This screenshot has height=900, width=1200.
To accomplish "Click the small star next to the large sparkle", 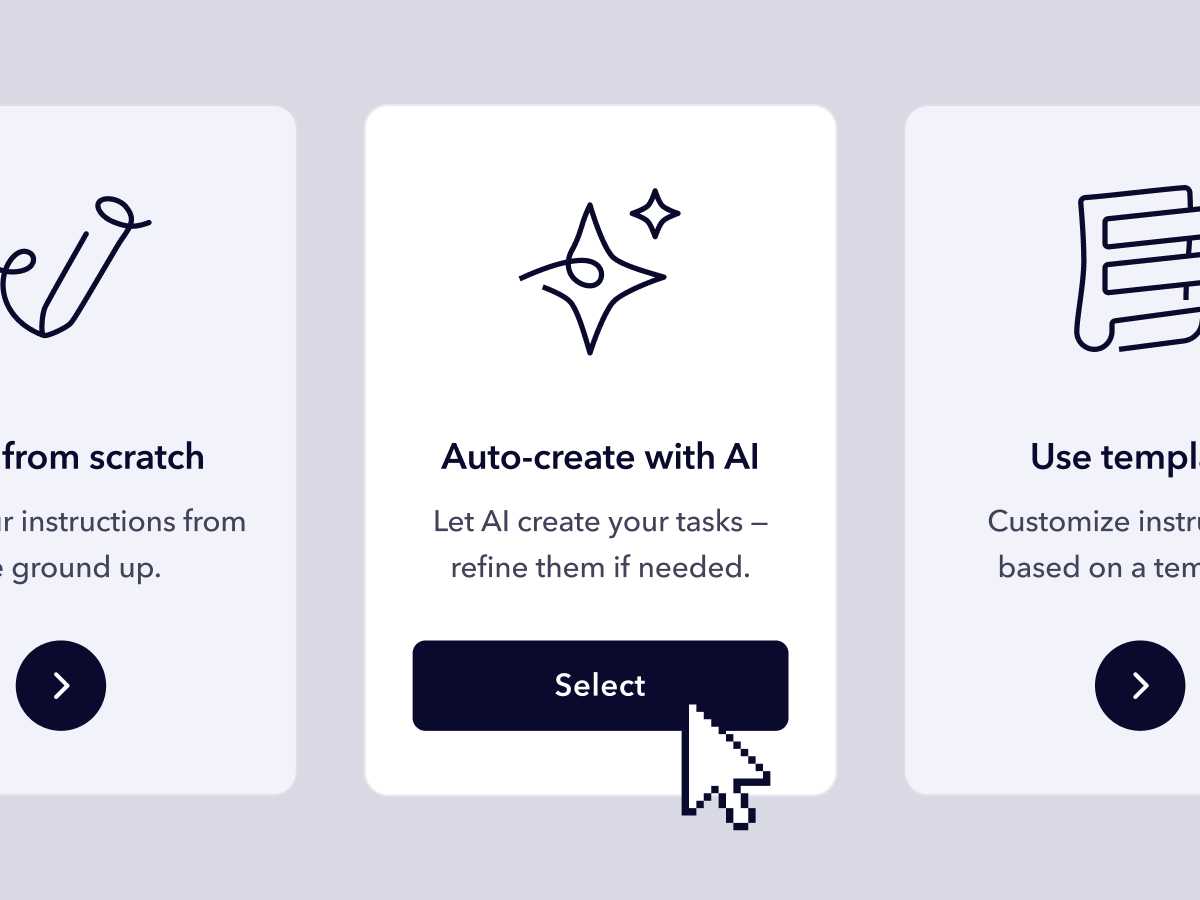I will tap(655, 213).
